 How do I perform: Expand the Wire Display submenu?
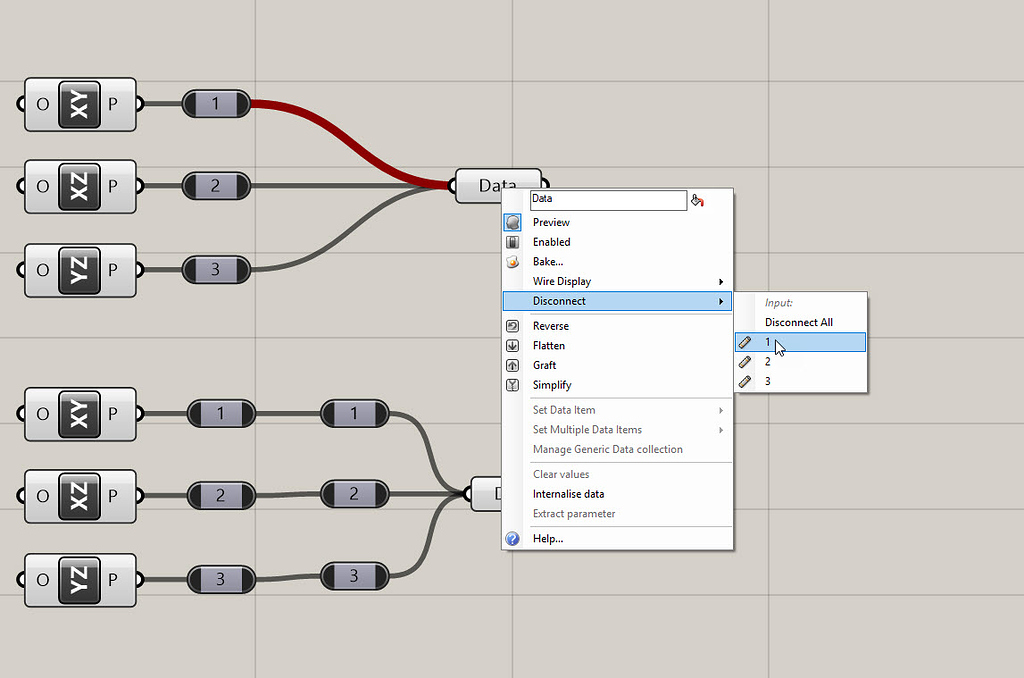tap(562, 281)
